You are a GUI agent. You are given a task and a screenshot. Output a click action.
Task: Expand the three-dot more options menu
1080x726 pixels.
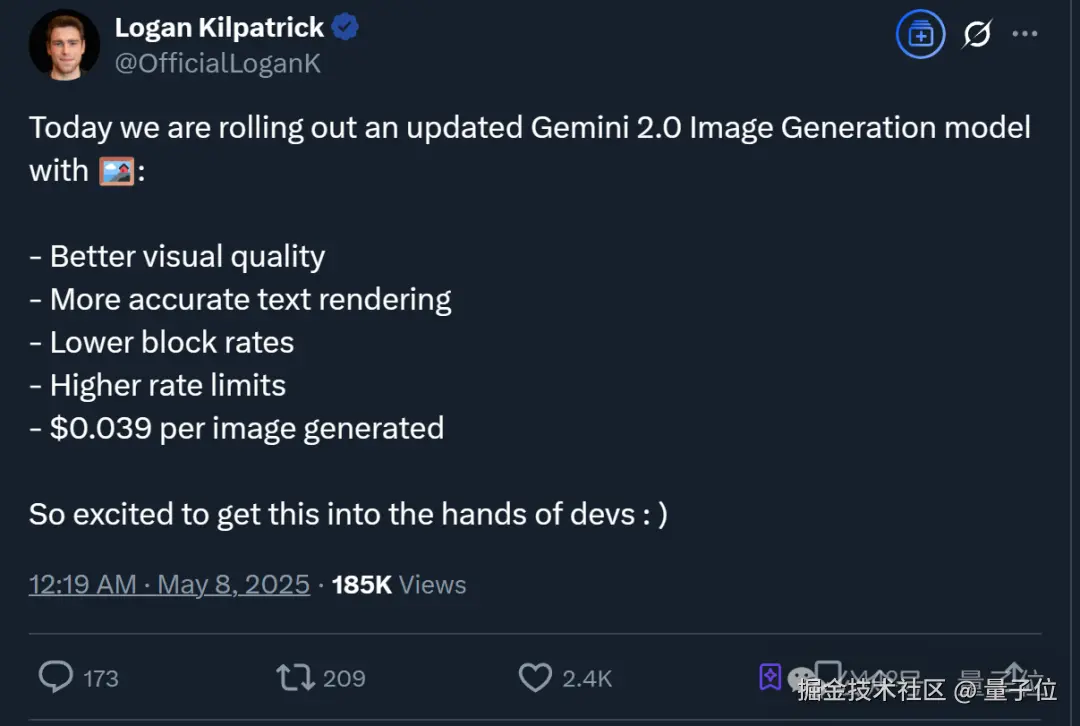tap(1025, 34)
